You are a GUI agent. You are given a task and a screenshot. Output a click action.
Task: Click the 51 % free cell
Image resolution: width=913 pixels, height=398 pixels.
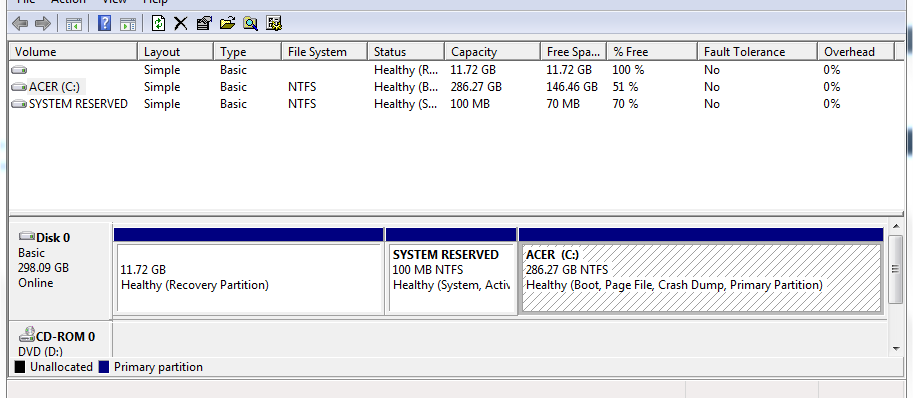click(625, 87)
